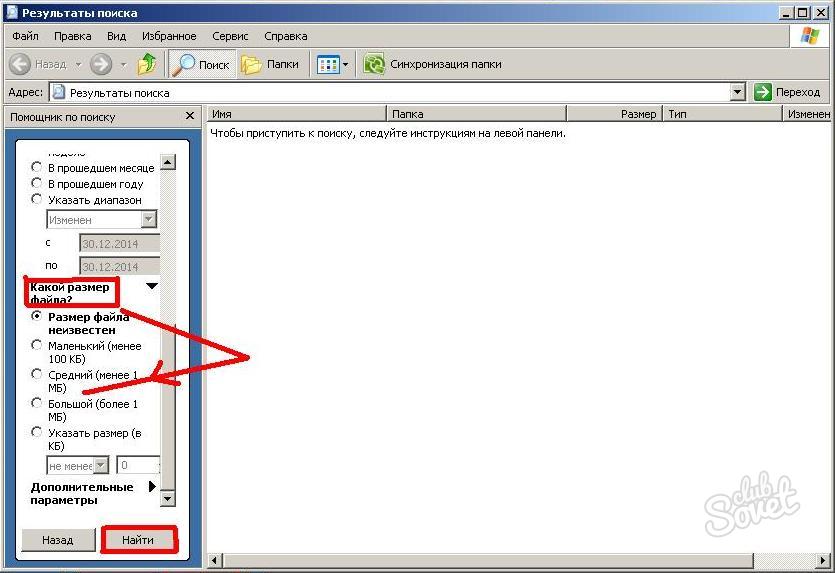This screenshot has width=835, height=573.
Task: Open the Сервис menu
Action: click(229, 36)
